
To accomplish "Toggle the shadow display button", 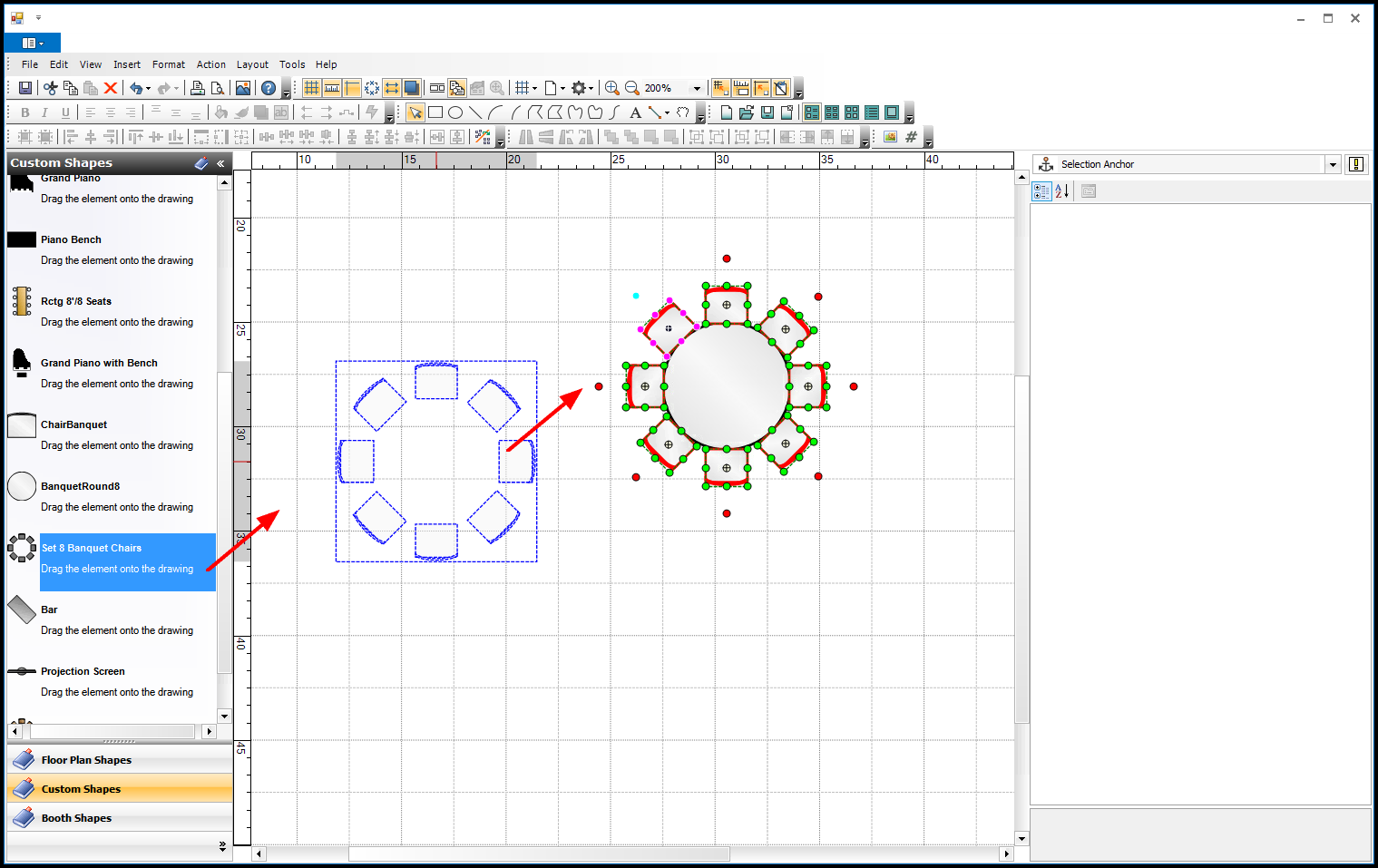I will [x=412, y=88].
